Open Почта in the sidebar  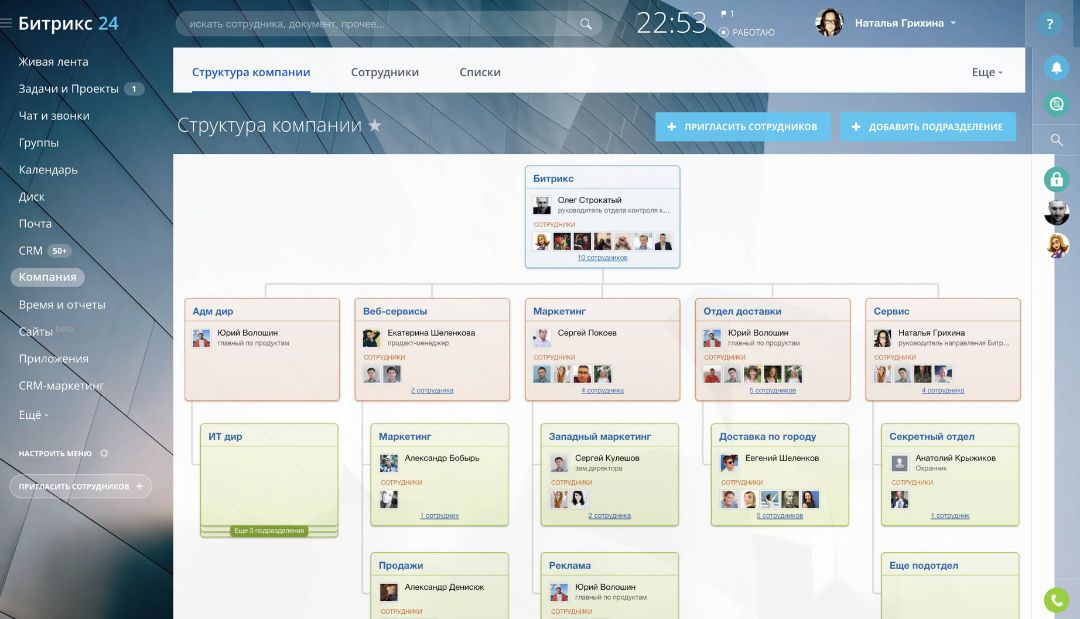(34, 223)
